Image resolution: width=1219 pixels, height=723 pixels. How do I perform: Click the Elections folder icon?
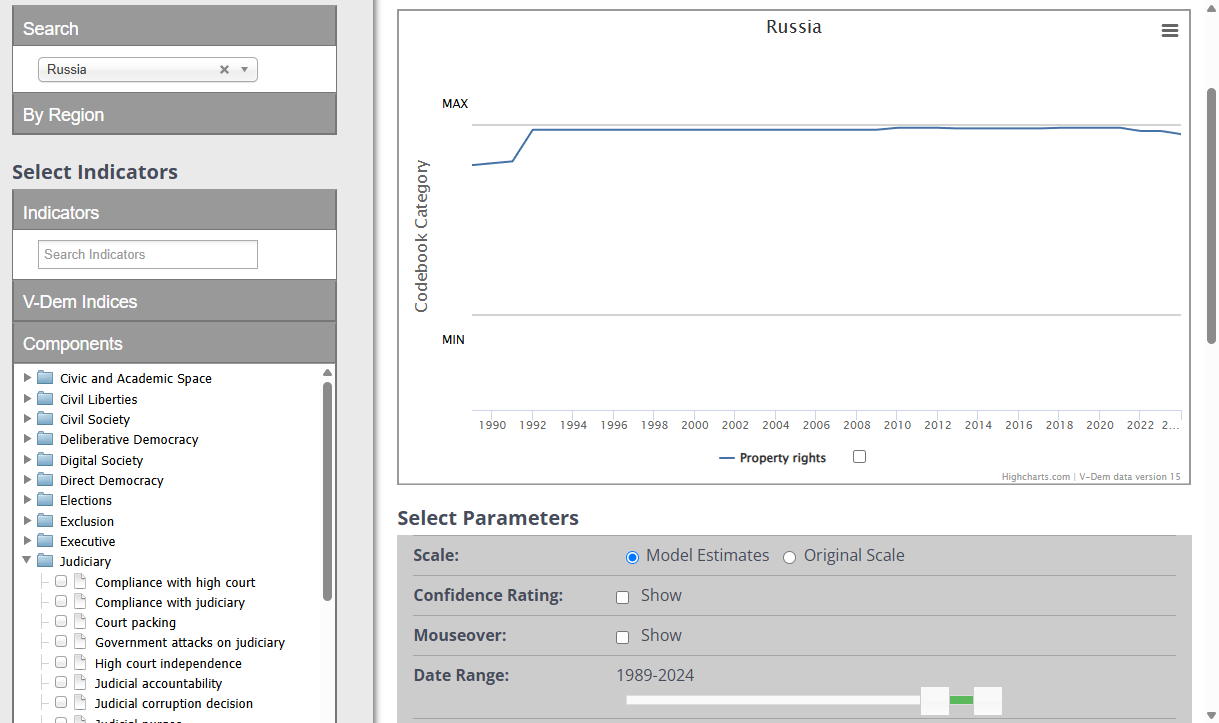click(45, 500)
